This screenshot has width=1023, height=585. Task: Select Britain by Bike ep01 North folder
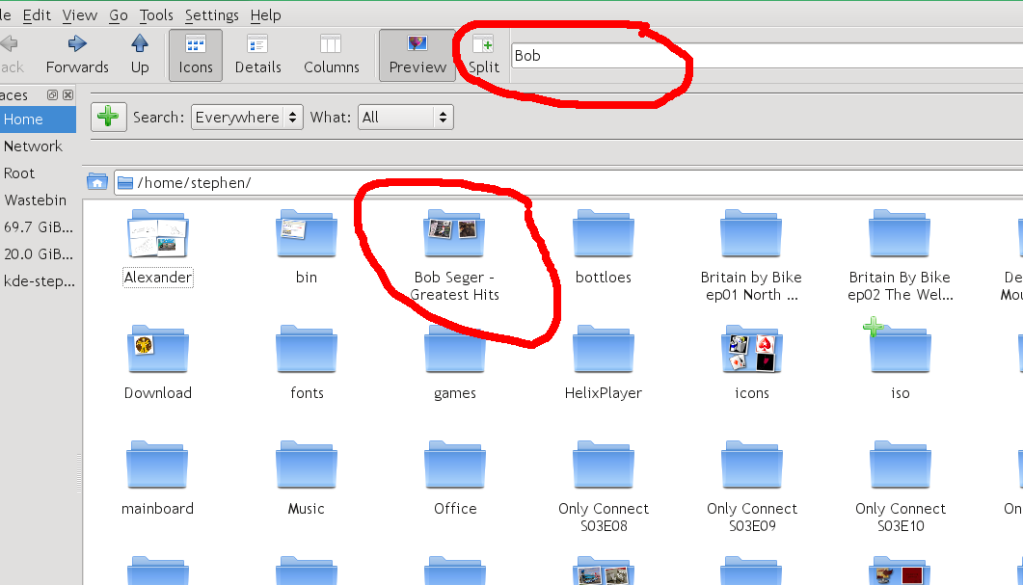pyautogui.click(x=752, y=256)
